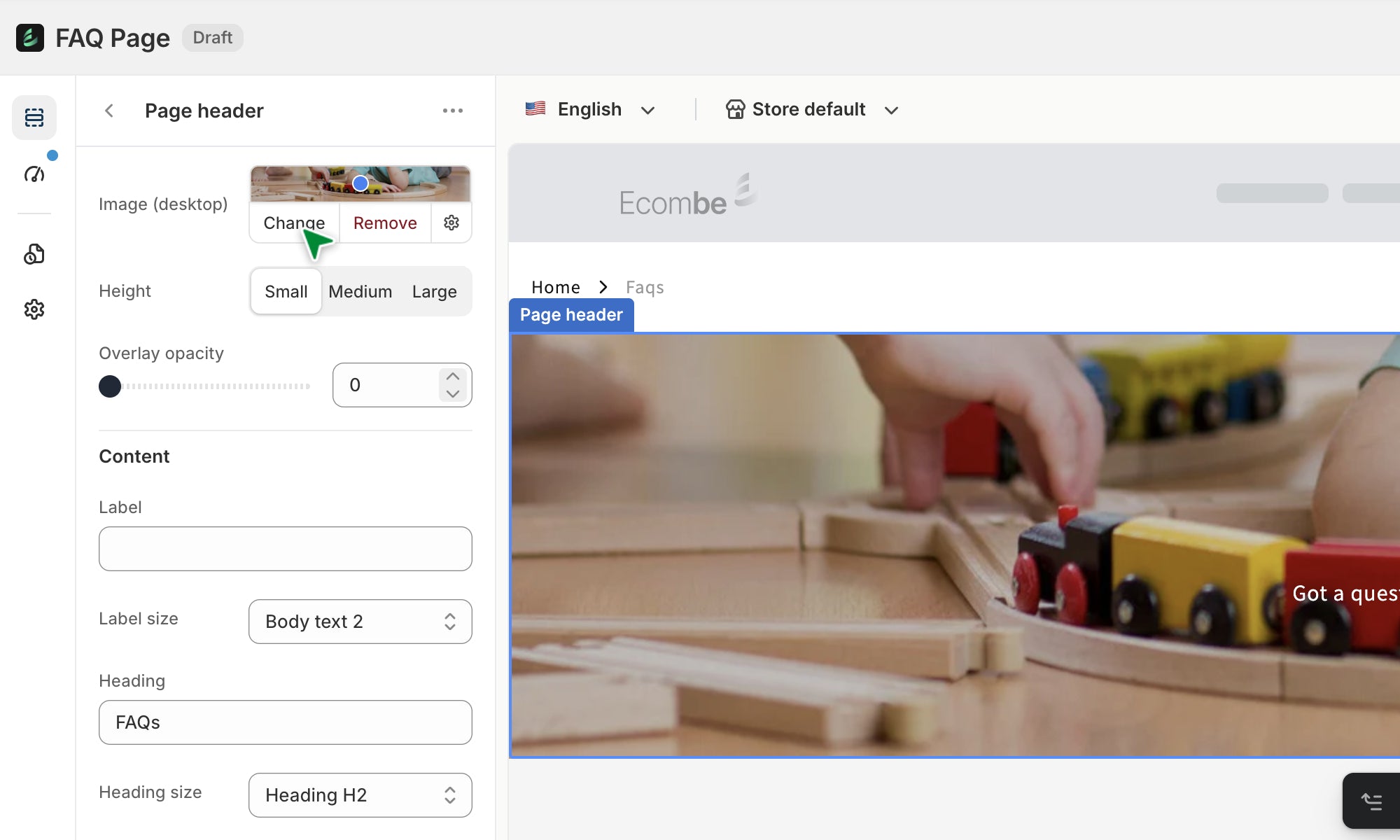
Task: Click the Home breadcrumb link
Action: [555, 287]
